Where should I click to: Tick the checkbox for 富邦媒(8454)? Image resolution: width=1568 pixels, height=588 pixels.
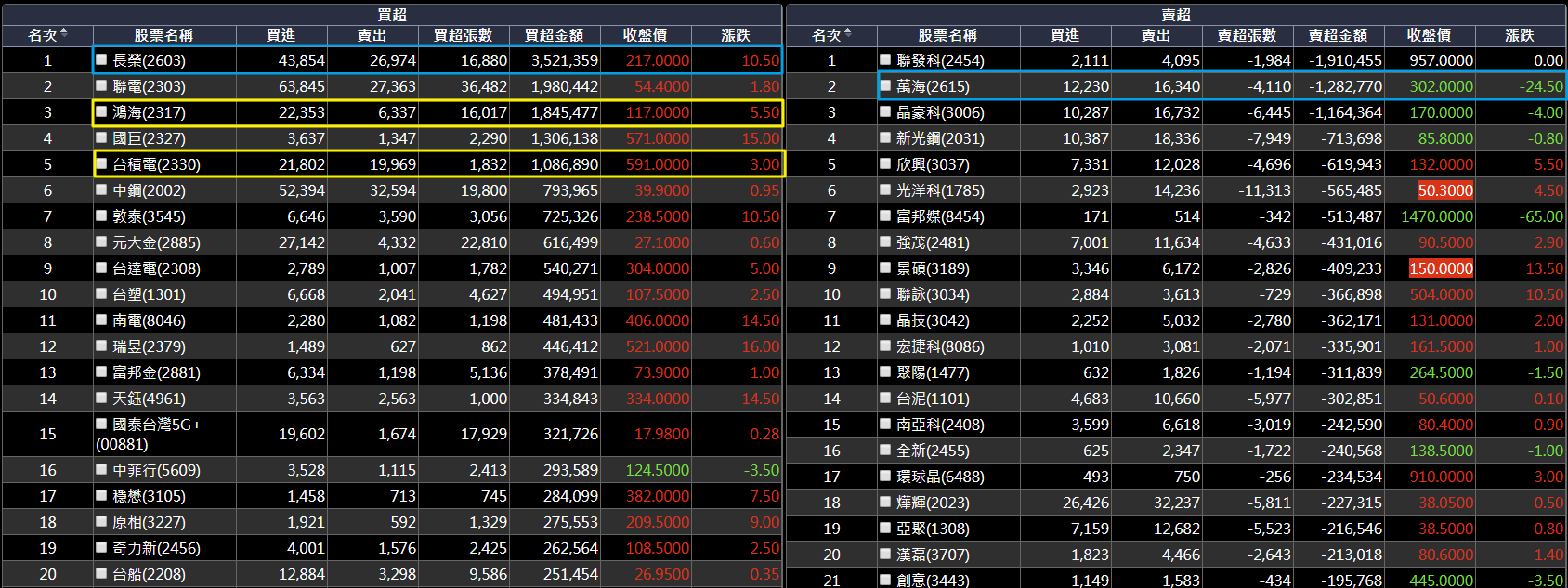pos(886,216)
